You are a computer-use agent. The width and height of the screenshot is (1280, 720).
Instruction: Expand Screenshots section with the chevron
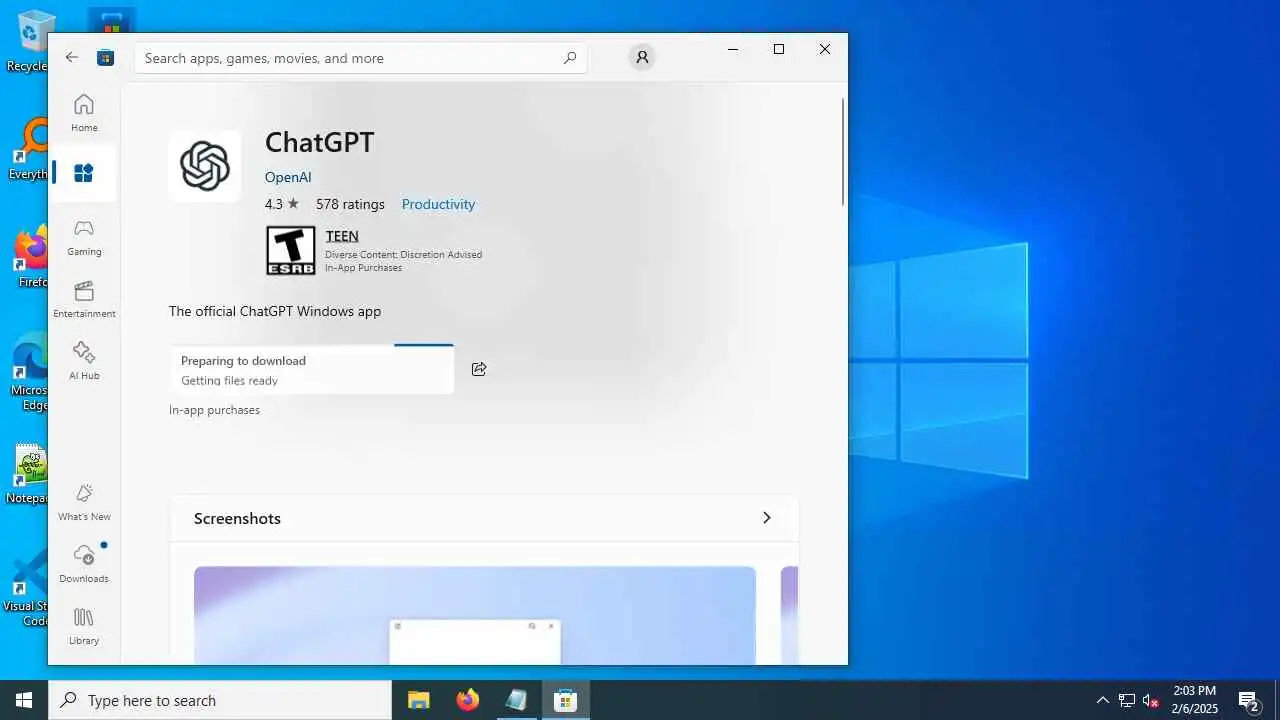[x=767, y=518]
